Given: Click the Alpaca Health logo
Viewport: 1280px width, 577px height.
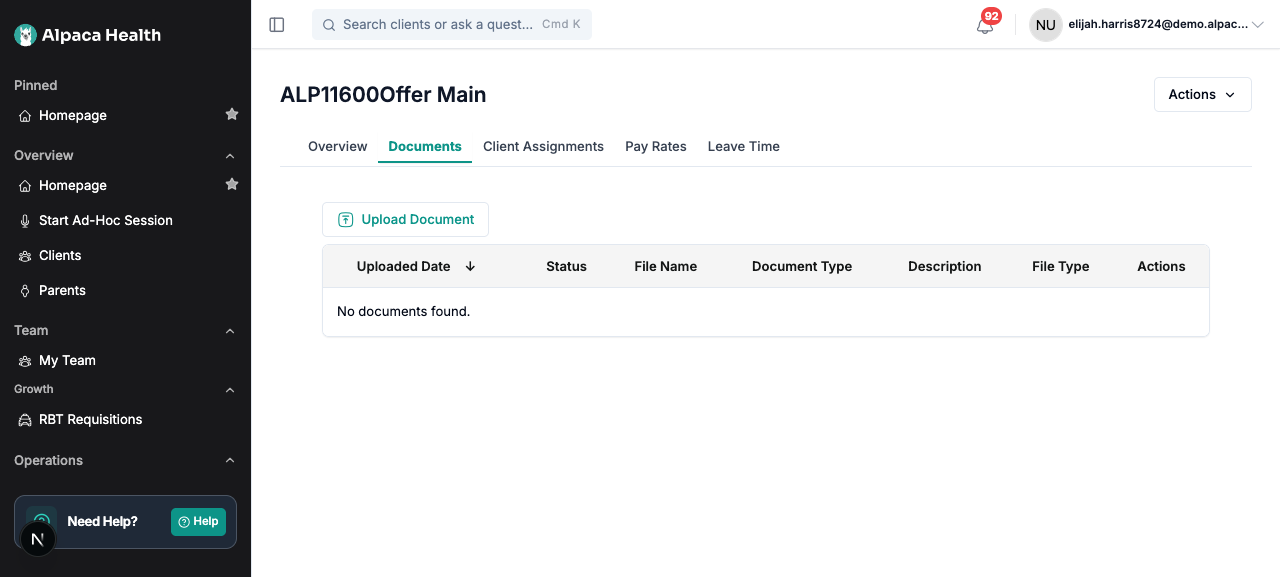Looking at the screenshot, I should (x=87, y=35).
